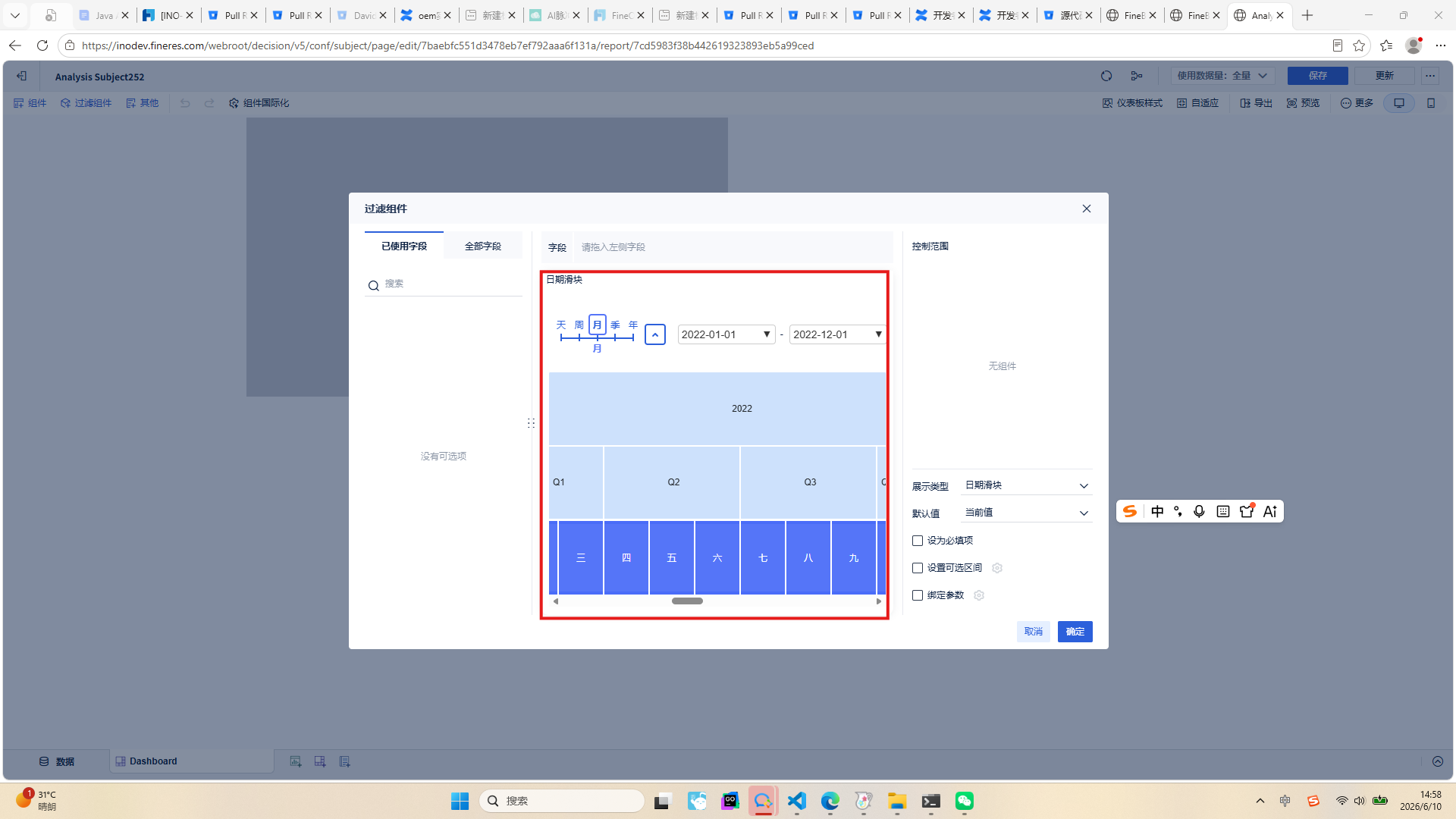Screen dimensions: 1456x819
Task: Switch to the 已使用字段 tab
Action: click(x=404, y=246)
